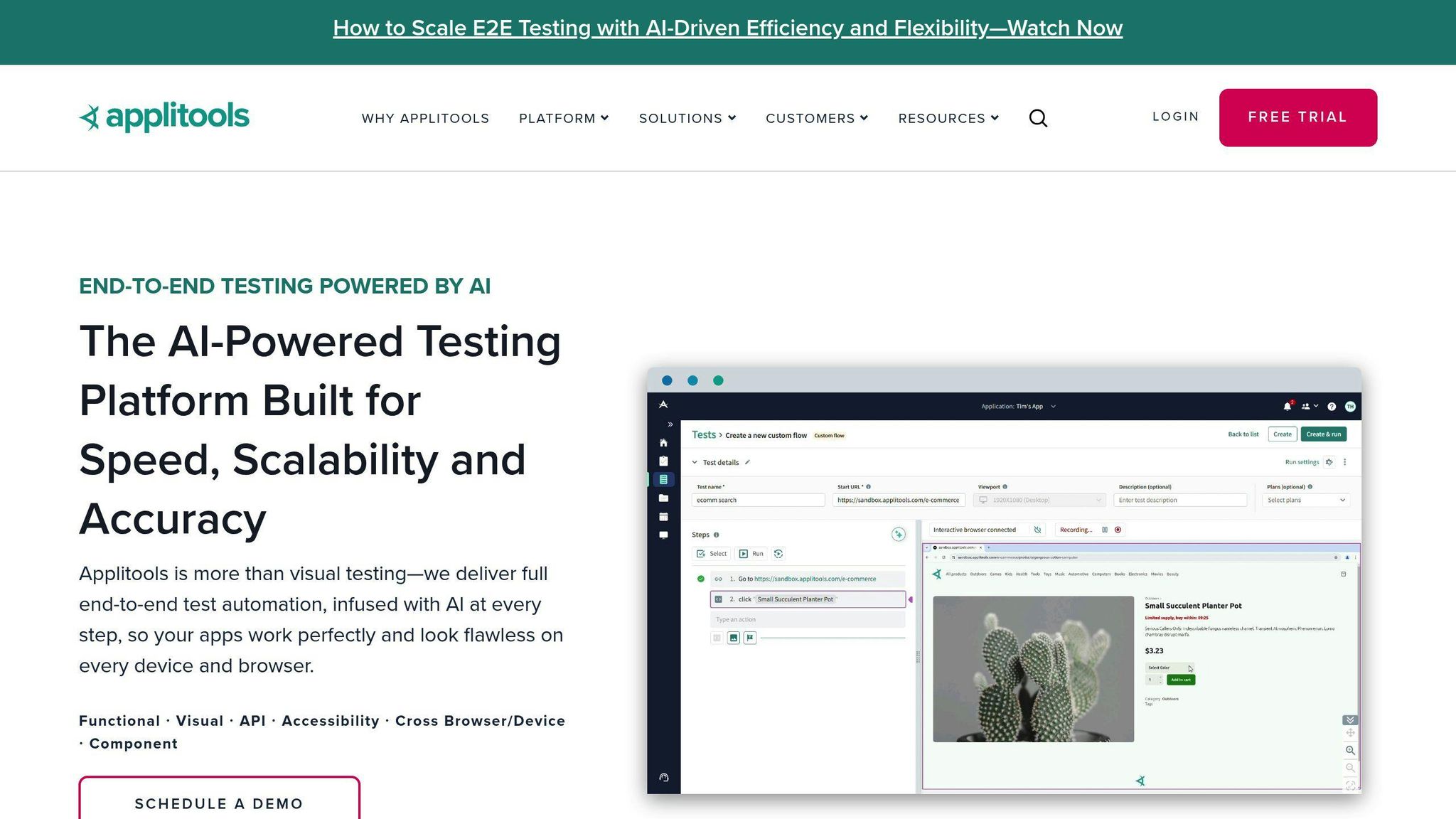Expand the Resources dropdown menu
The width and height of the screenshot is (1456, 819).
pyautogui.click(x=948, y=118)
